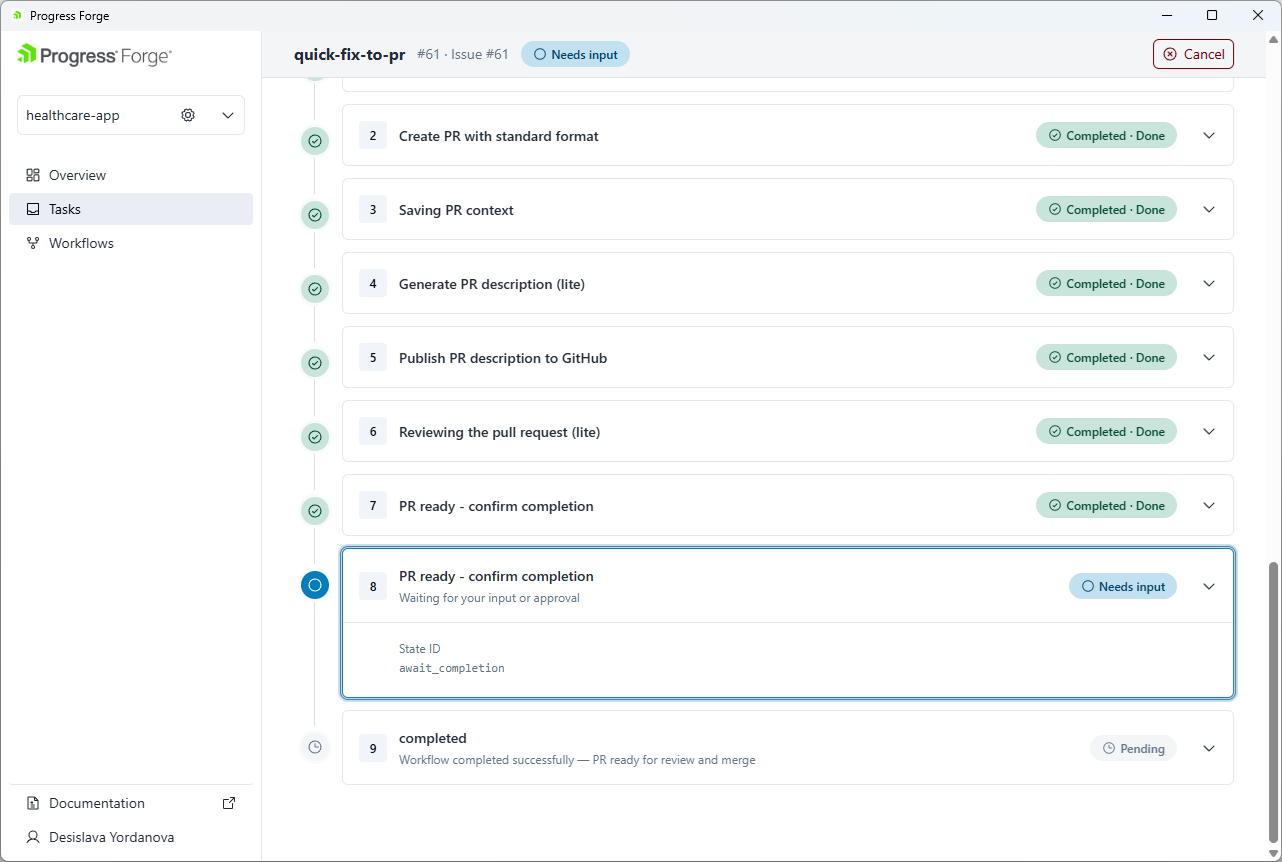This screenshot has height=862, width=1282.
Task: Expand step 7 PR ready chevron
Action: pyautogui.click(x=1209, y=505)
